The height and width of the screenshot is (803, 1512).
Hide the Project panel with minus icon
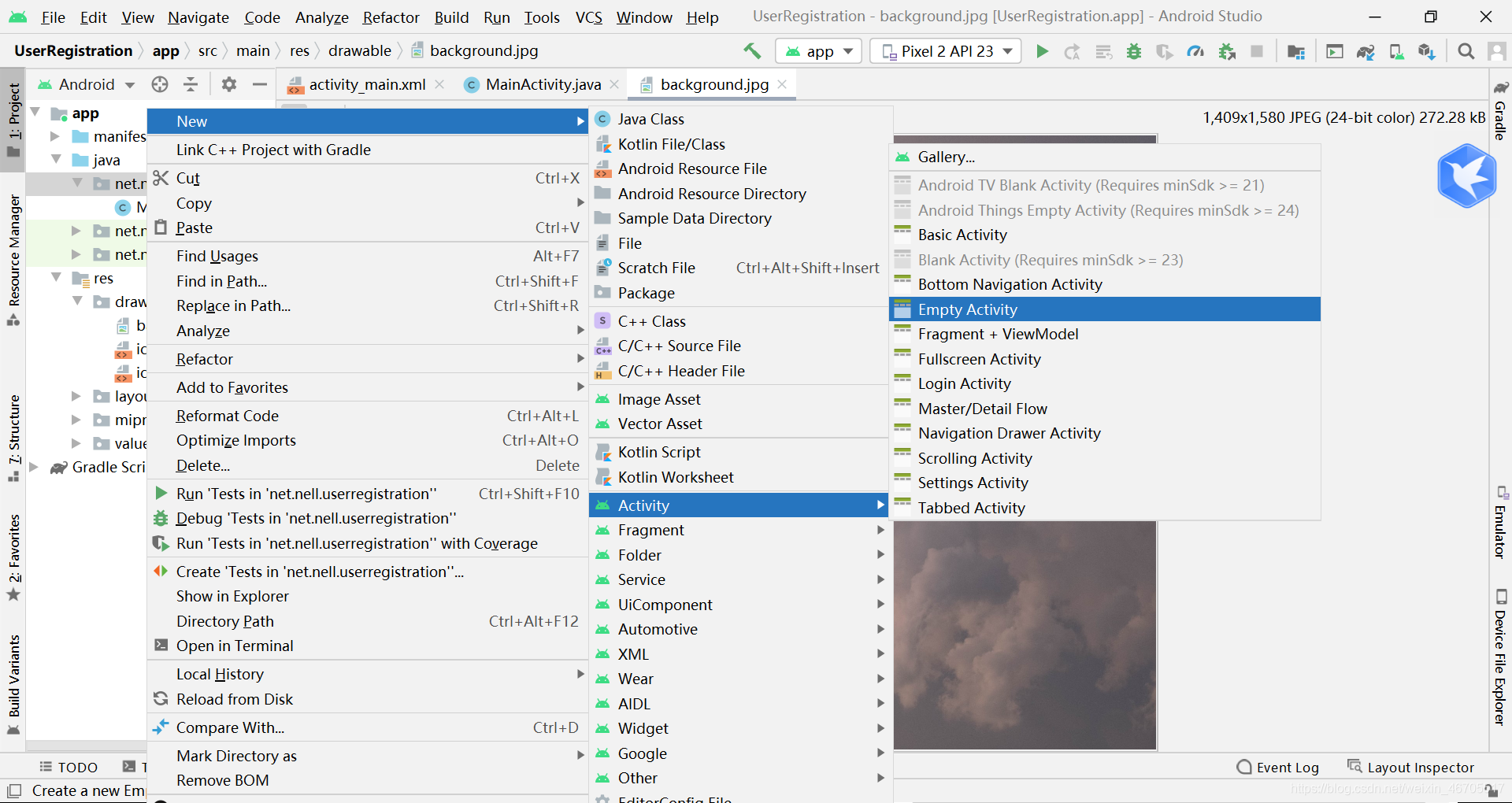coord(260,84)
